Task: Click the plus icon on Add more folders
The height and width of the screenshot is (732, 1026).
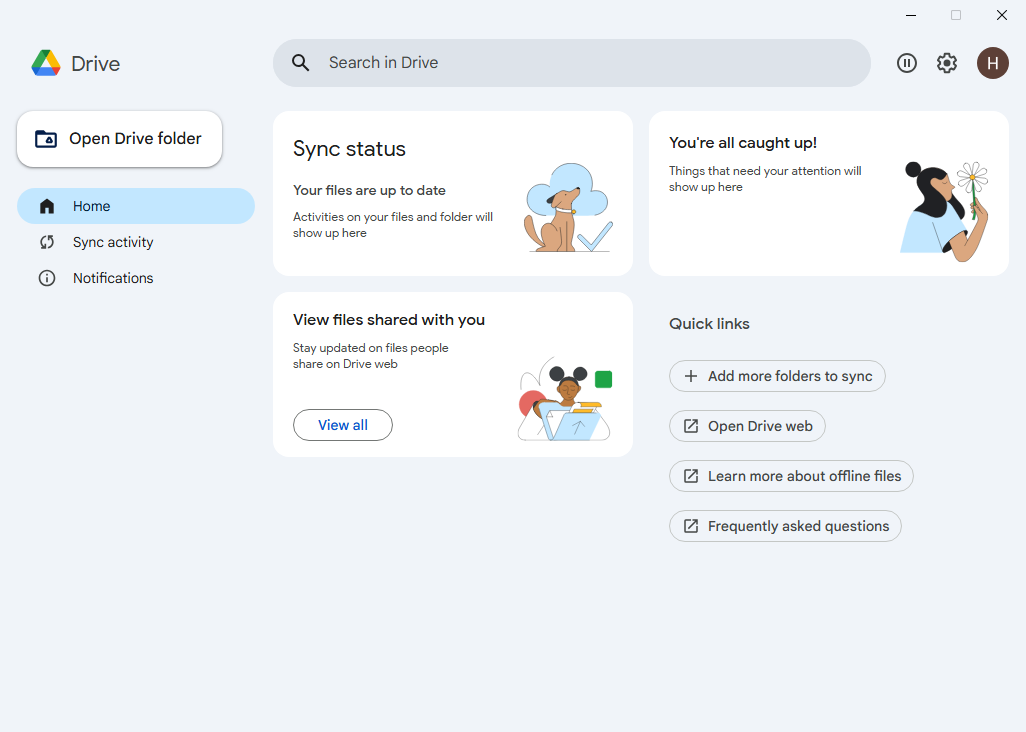Action: [690, 376]
